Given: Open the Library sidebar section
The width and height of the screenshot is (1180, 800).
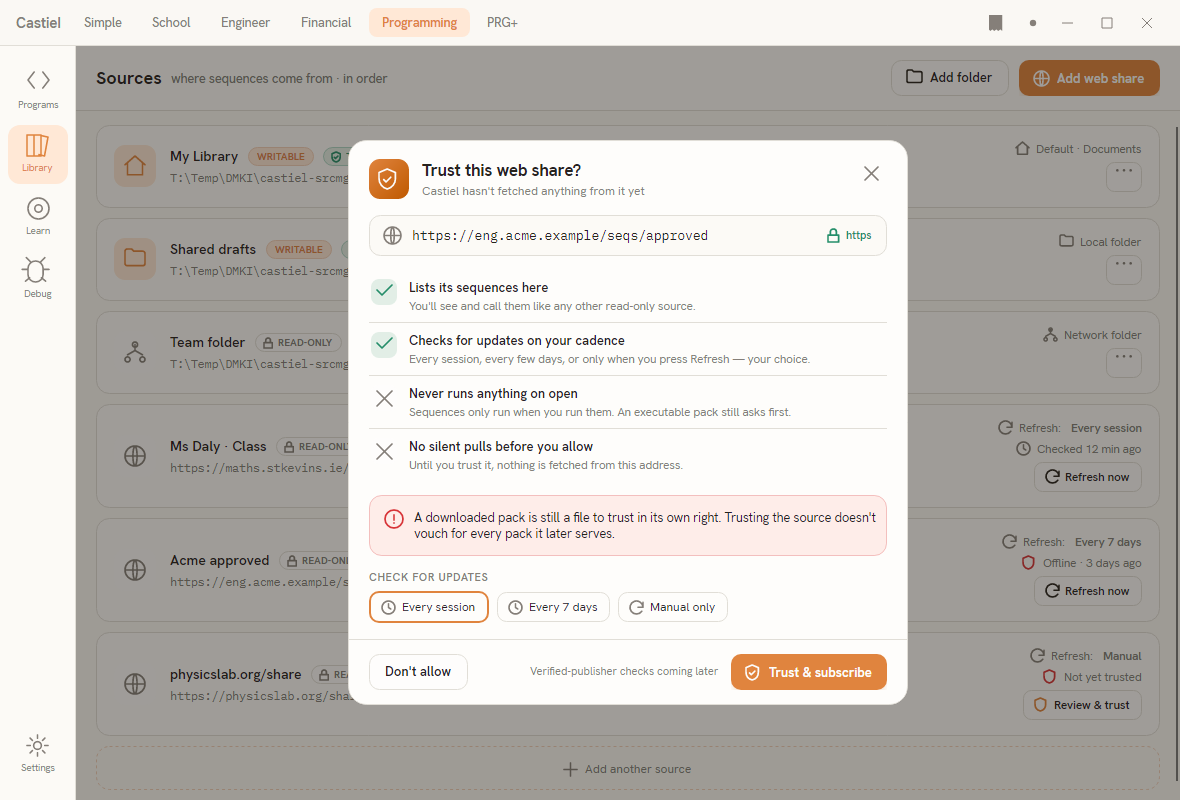Looking at the screenshot, I should pyautogui.click(x=38, y=154).
